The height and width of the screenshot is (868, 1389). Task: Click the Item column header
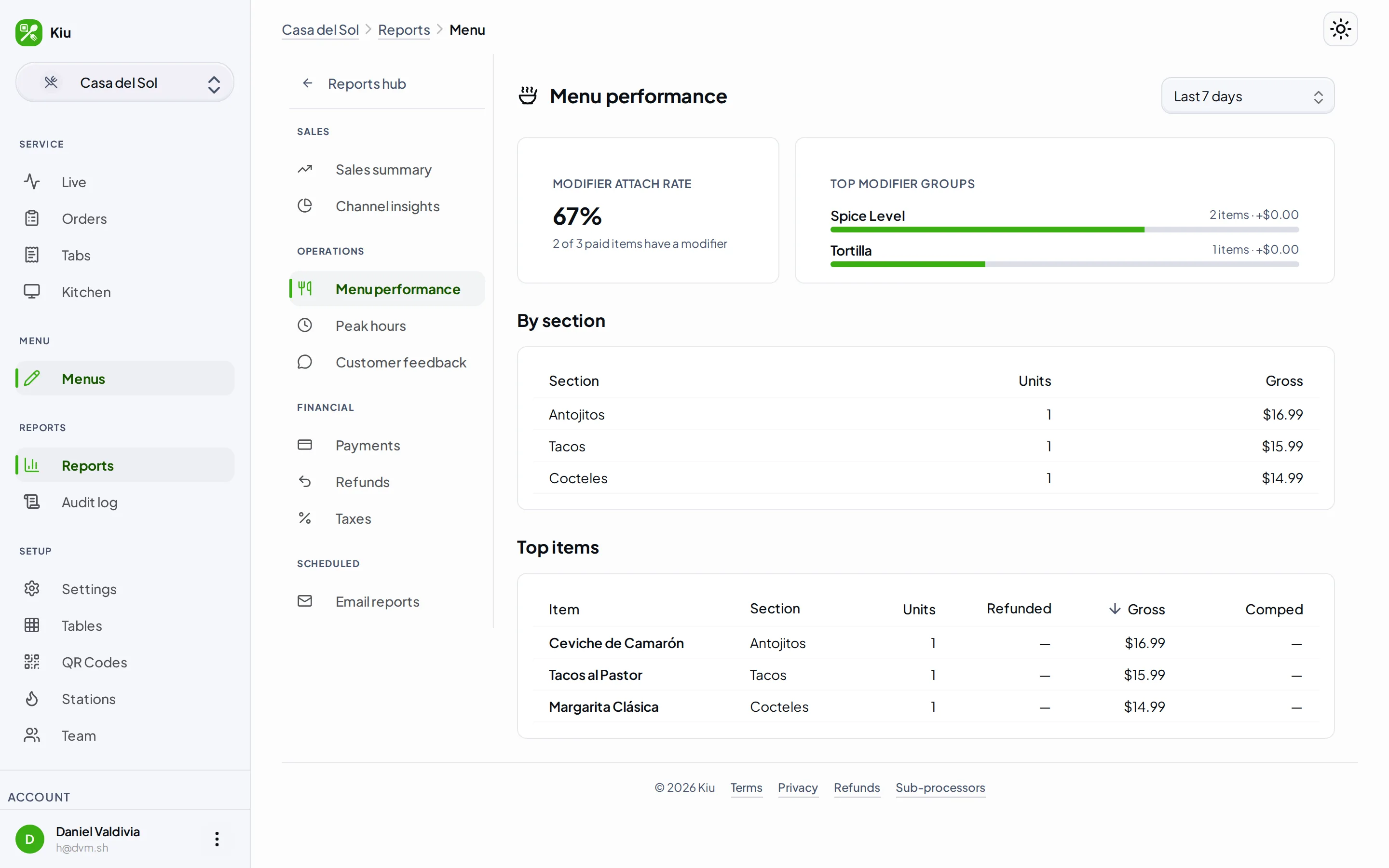(x=564, y=609)
